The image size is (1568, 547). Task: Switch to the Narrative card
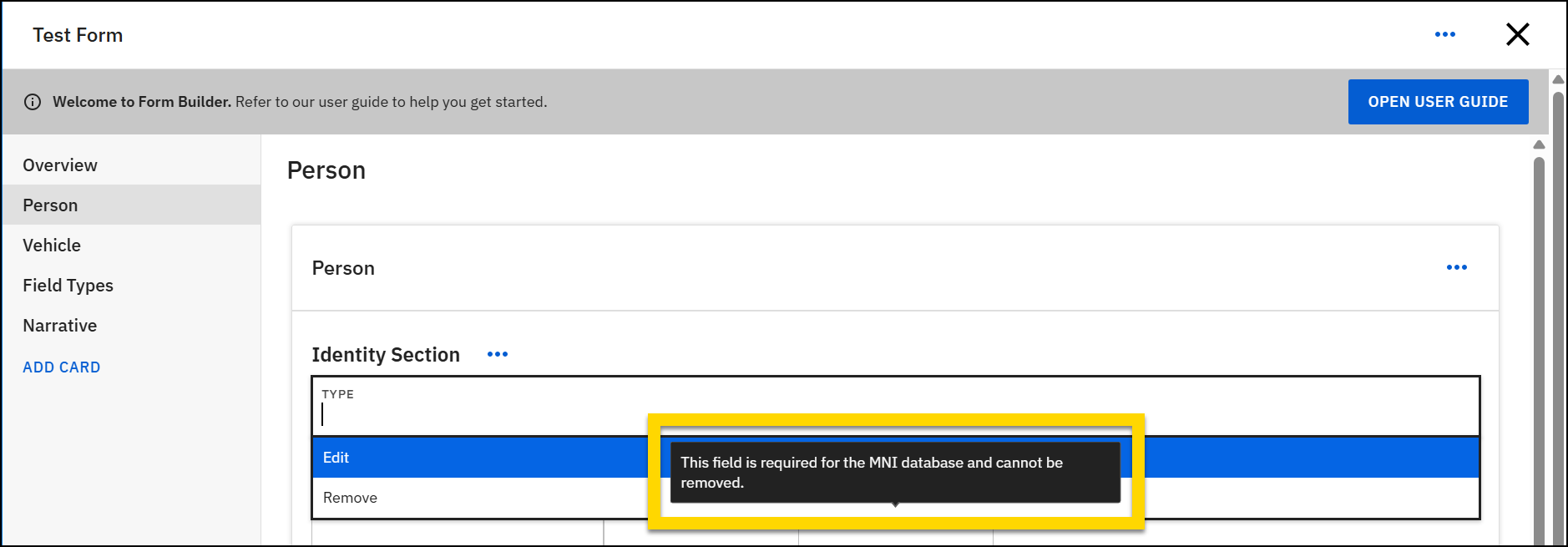pos(60,326)
